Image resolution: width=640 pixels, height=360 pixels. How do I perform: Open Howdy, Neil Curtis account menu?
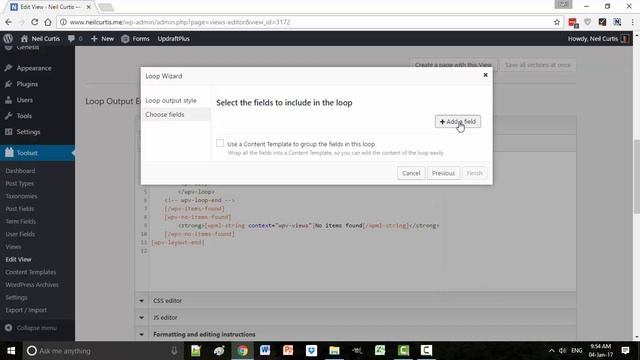[x=598, y=39]
